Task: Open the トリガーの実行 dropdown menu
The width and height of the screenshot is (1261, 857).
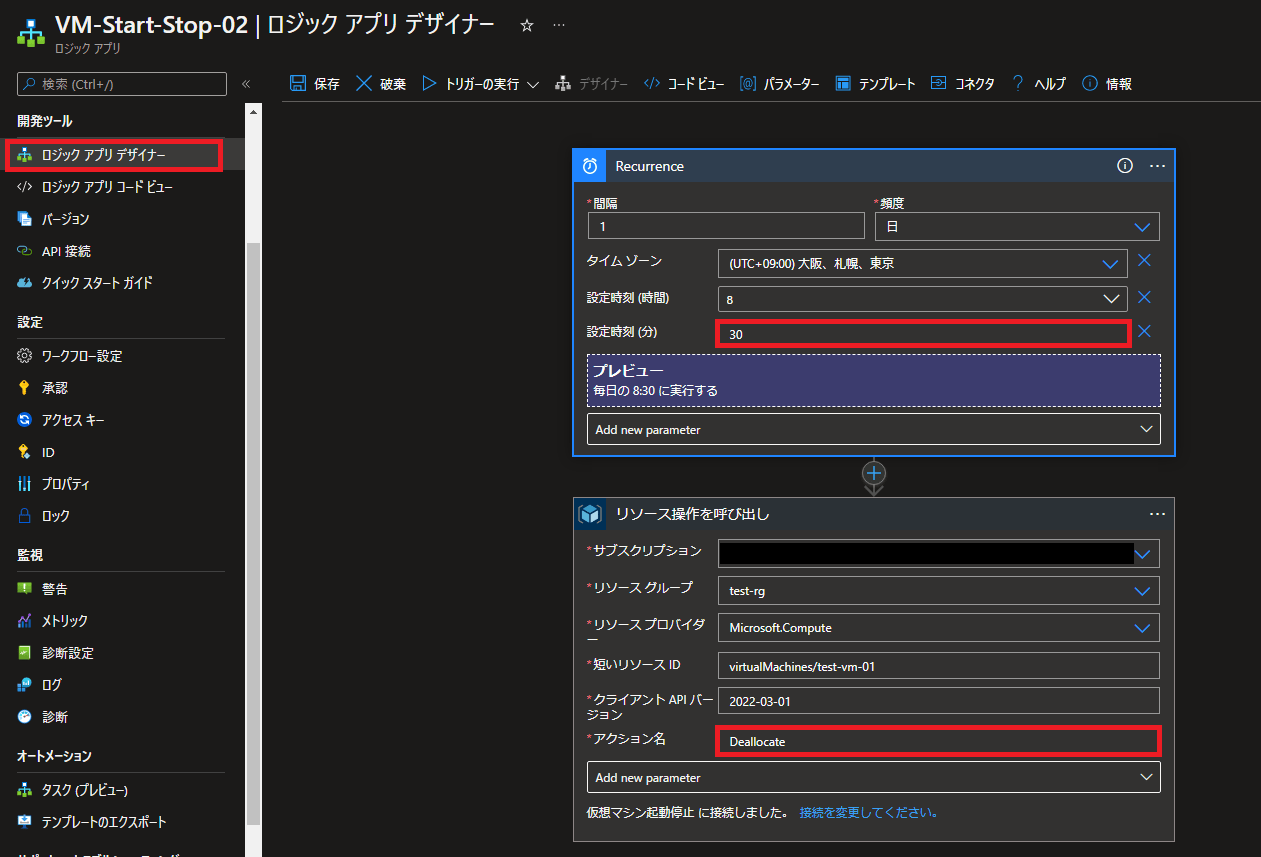Action: click(532, 84)
